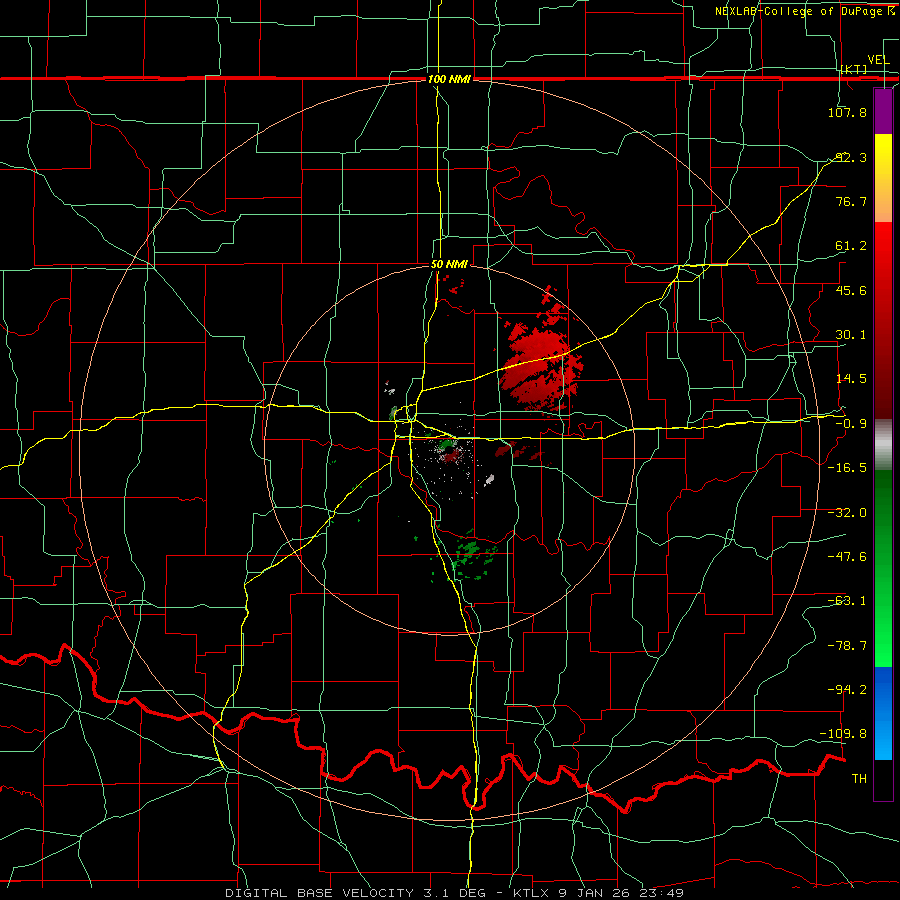Viewport: 900px width, 900px height.
Task: Pick the yellow-orange gradient segment of the color bar
Action: click(x=883, y=178)
